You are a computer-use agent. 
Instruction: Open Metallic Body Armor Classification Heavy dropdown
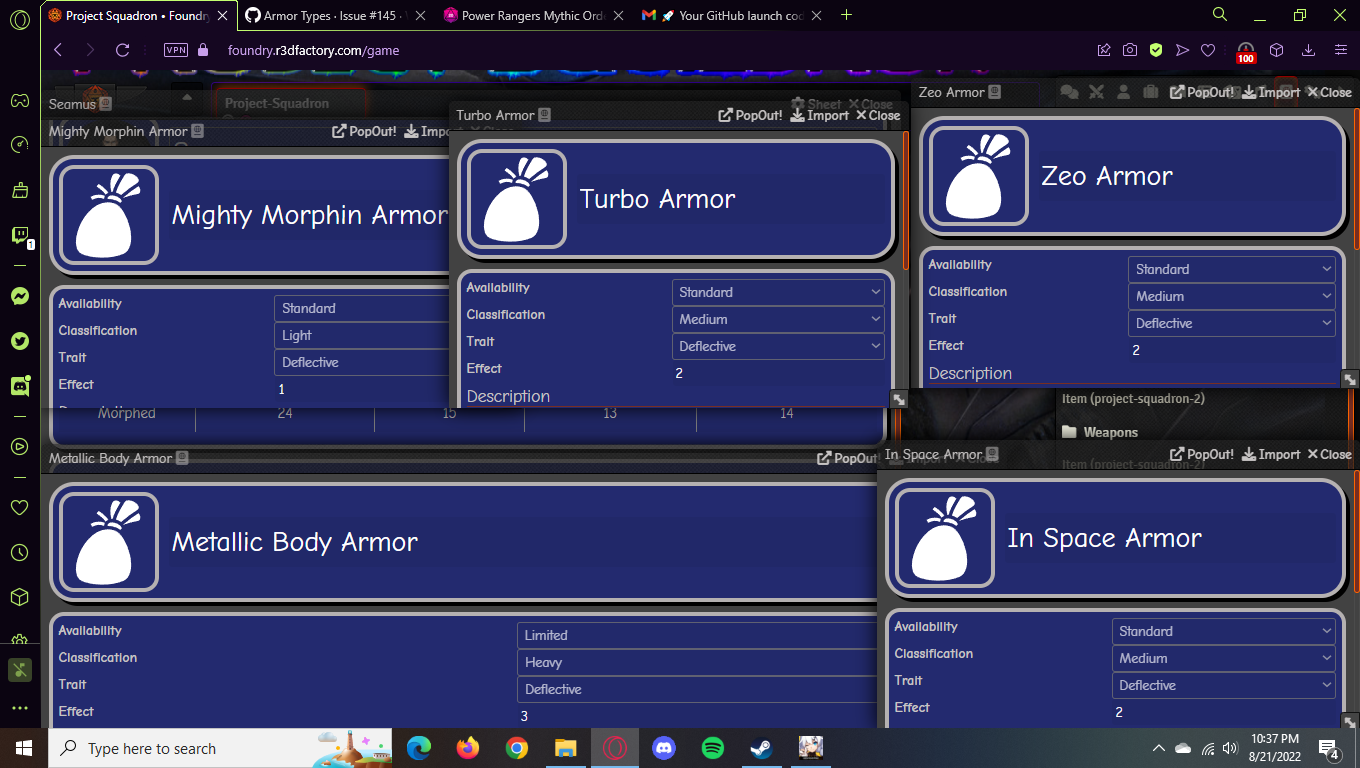[x=697, y=662]
